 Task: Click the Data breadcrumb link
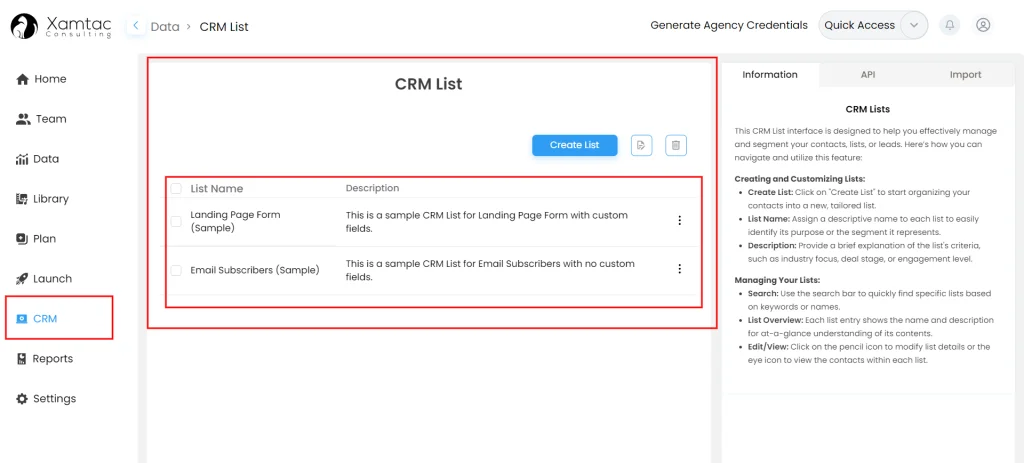[164, 27]
